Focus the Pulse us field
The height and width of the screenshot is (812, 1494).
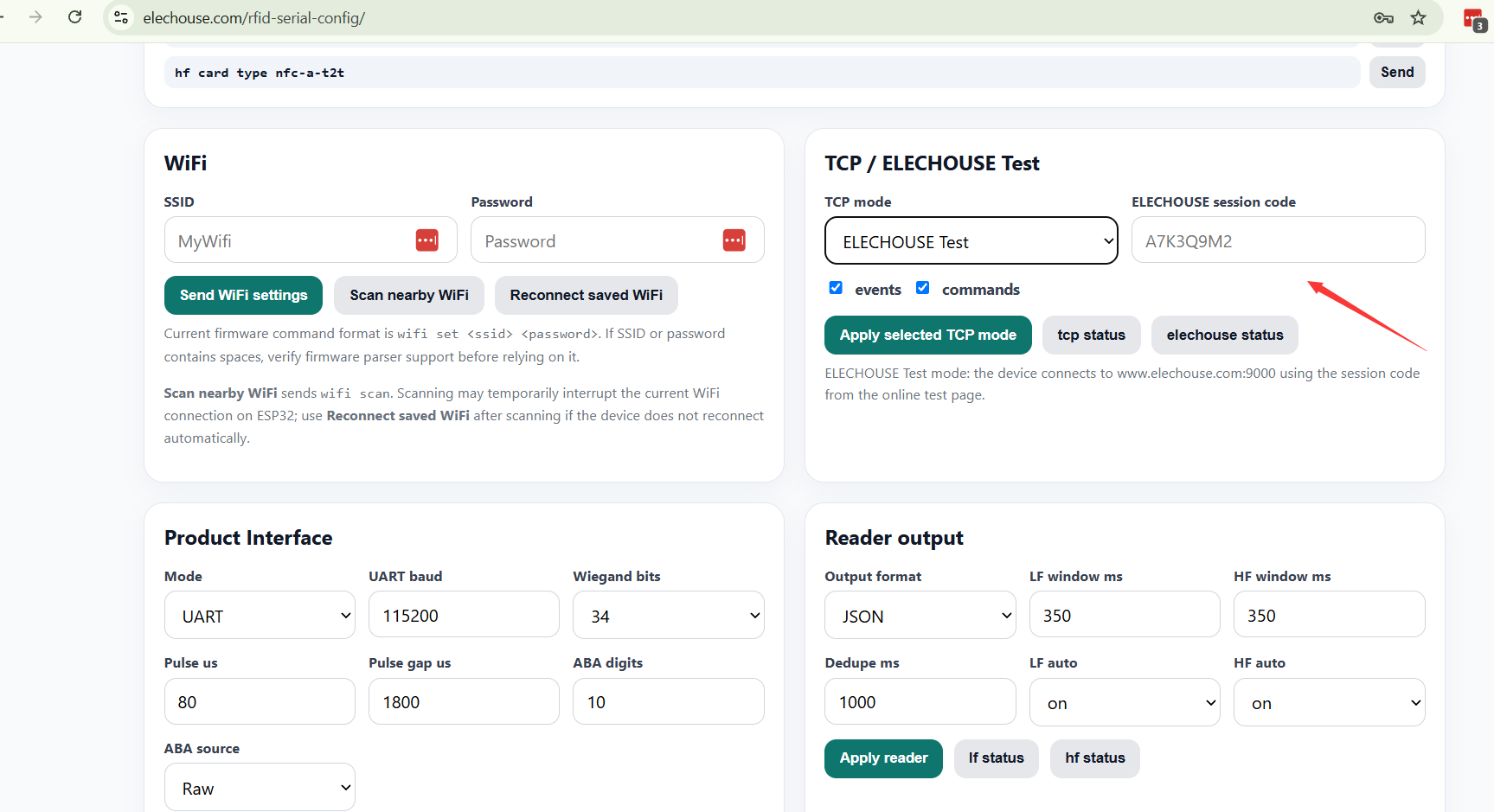click(x=260, y=701)
